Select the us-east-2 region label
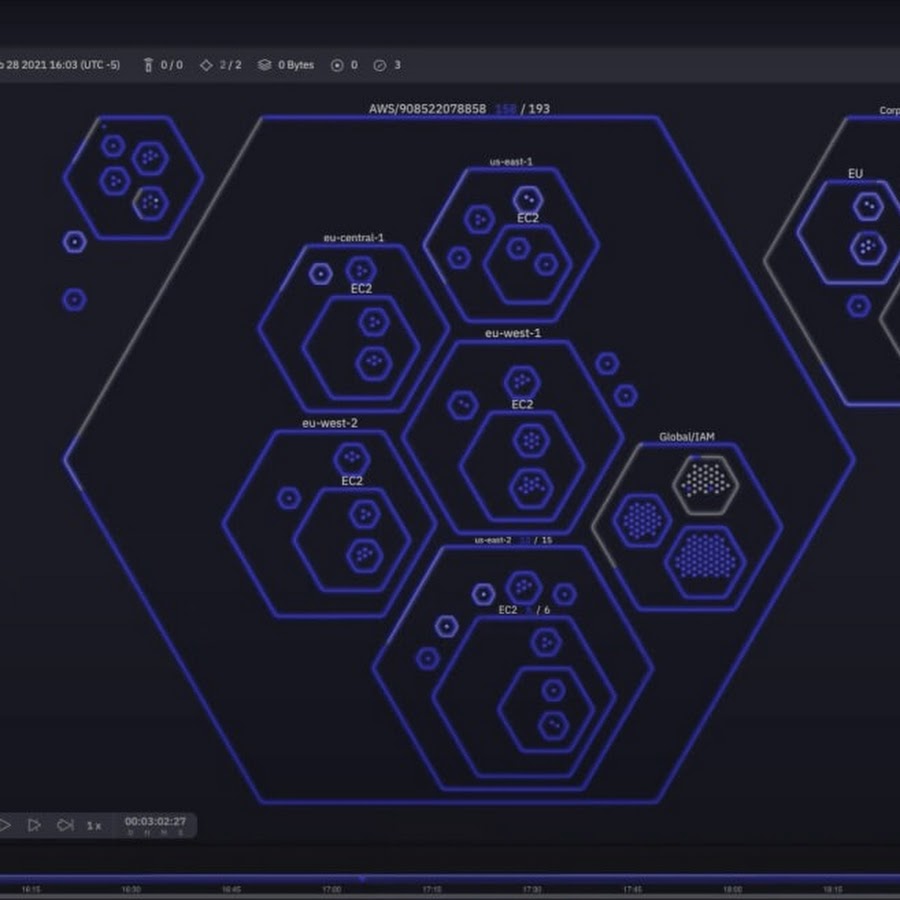 point(493,540)
